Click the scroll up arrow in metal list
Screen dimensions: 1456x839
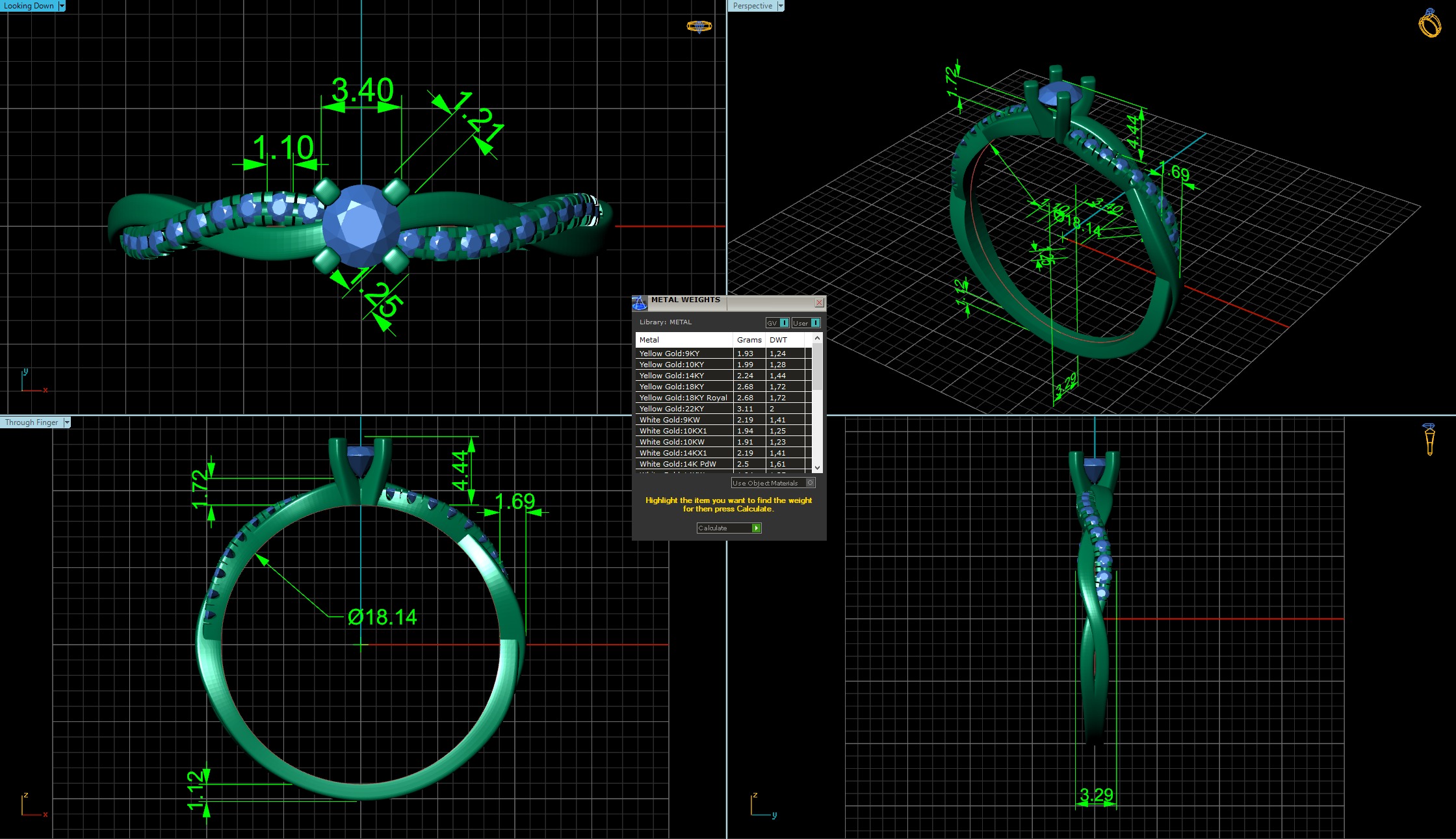pyautogui.click(x=818, y=339)
